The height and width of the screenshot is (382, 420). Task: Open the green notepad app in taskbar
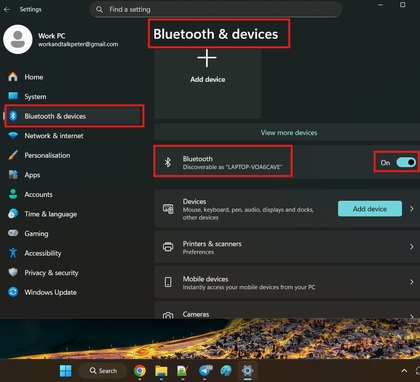coord(183,371)
